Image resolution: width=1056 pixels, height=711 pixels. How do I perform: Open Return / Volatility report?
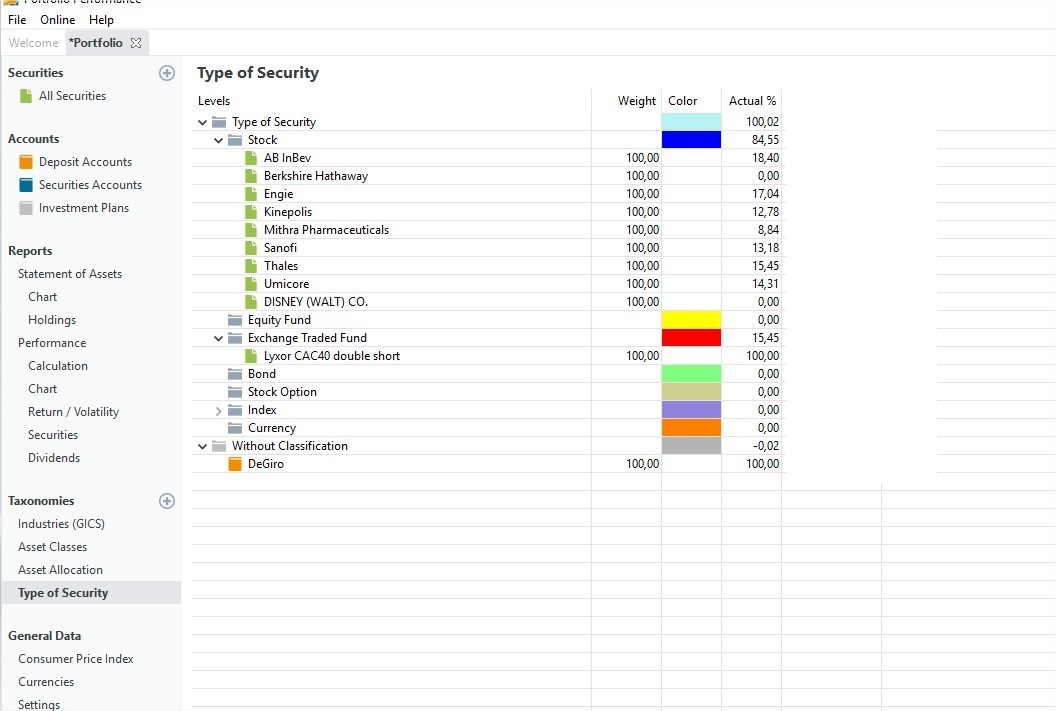tap(73, 411)
